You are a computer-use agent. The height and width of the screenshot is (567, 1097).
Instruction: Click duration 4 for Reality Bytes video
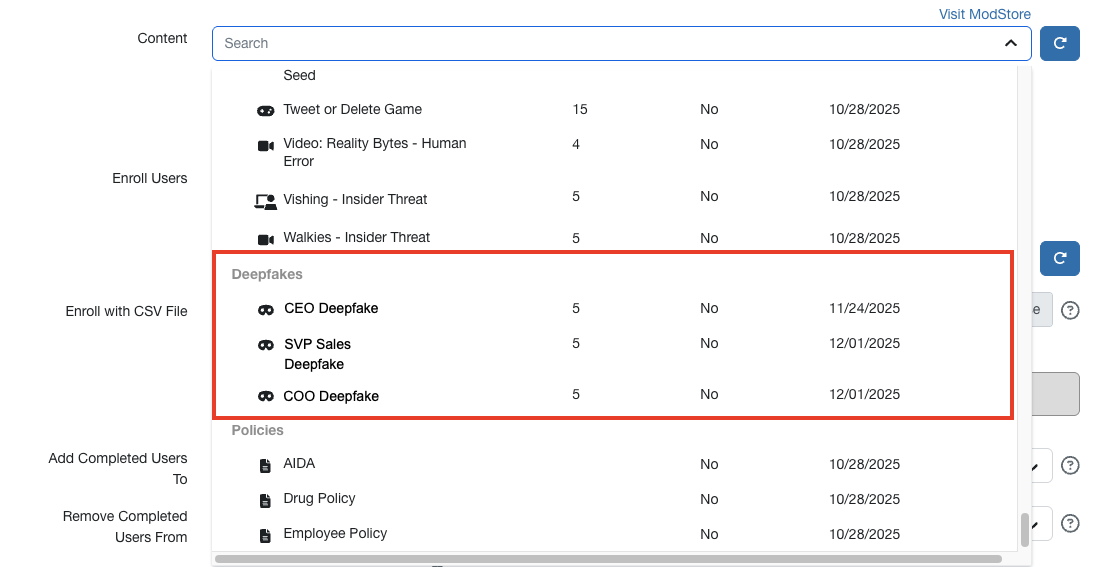(576, 145)
